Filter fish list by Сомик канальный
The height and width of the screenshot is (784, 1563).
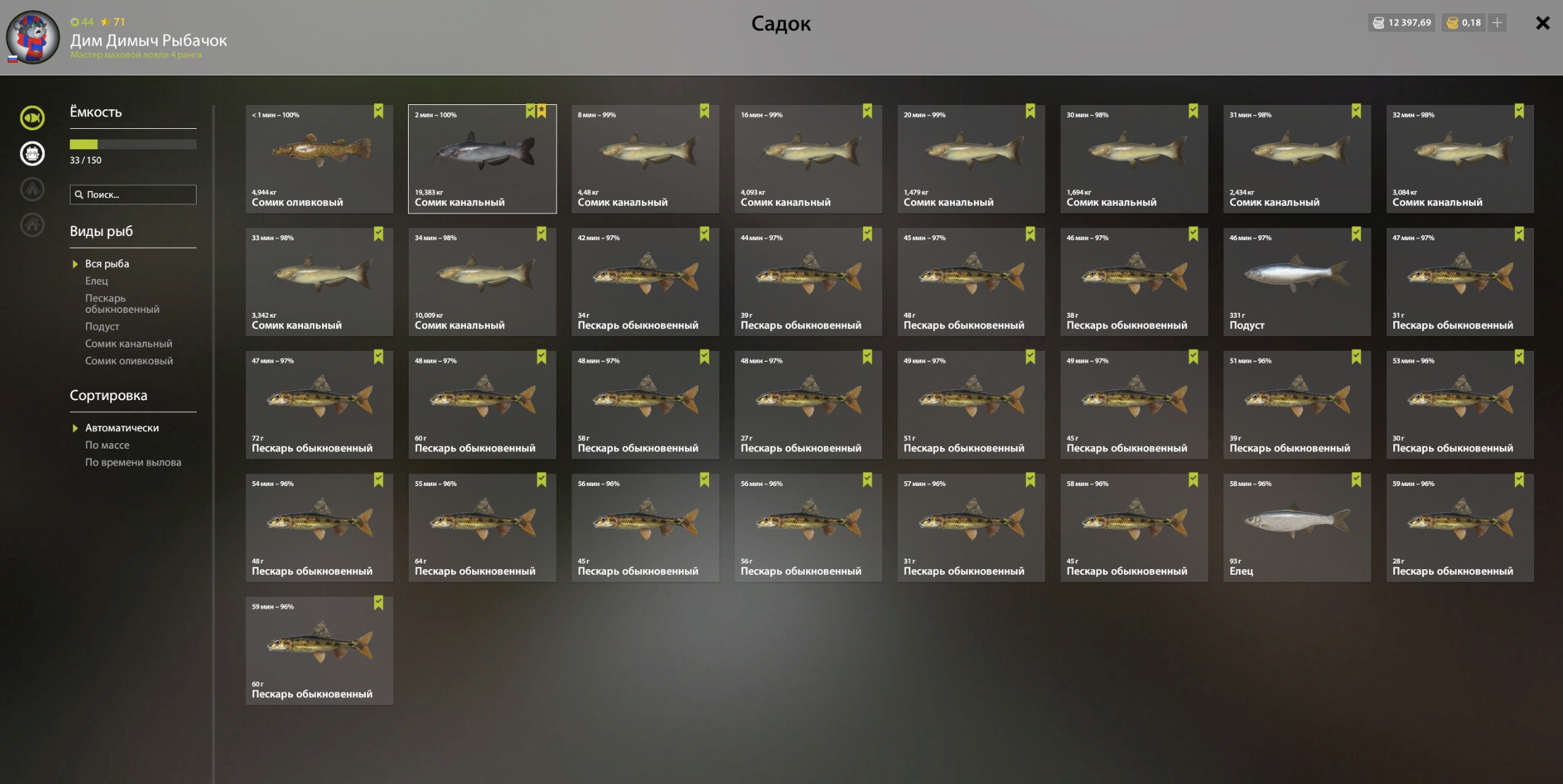click(129, 344)
